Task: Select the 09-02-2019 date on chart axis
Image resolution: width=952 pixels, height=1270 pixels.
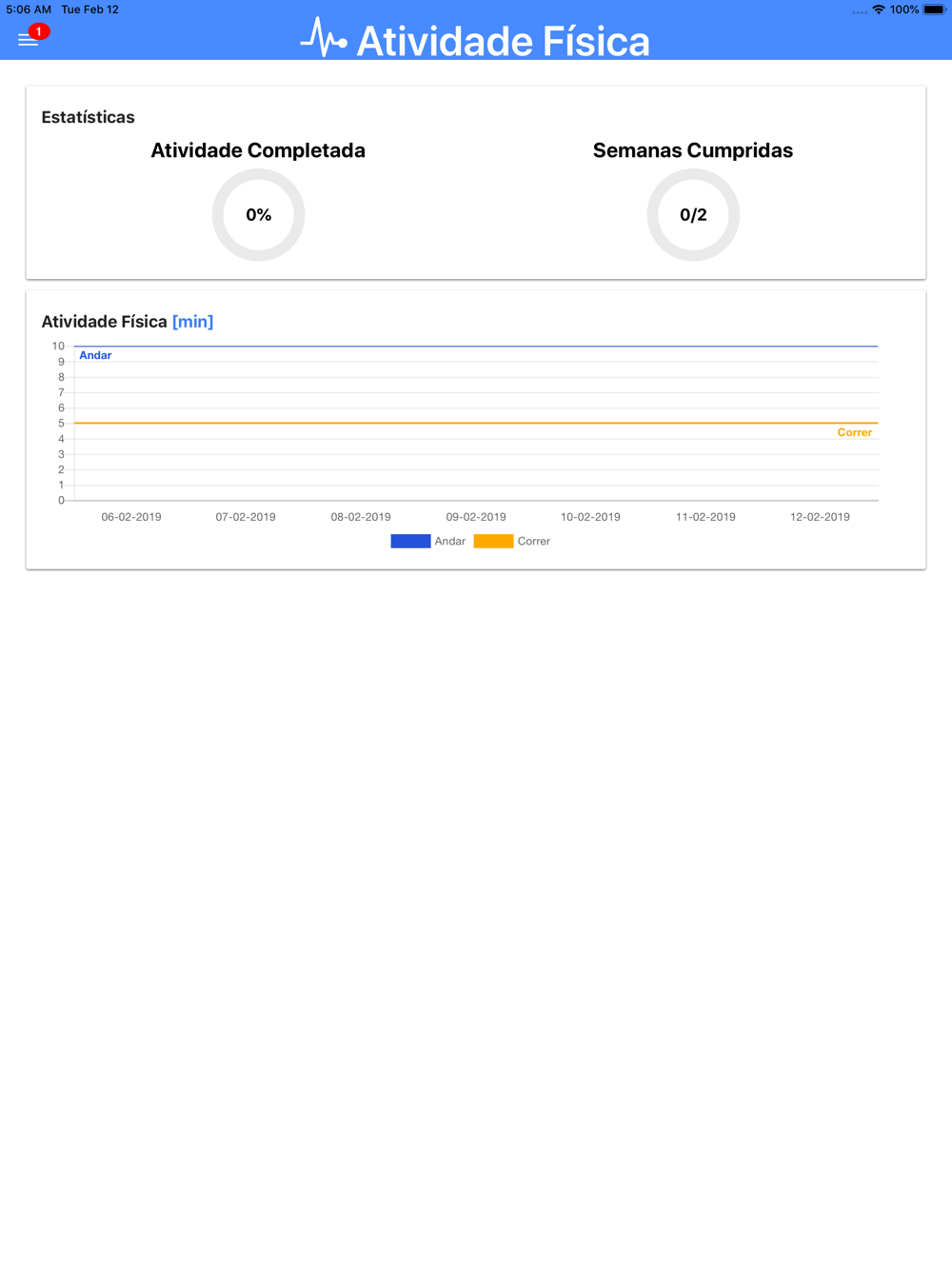Action: pos(476,517)
